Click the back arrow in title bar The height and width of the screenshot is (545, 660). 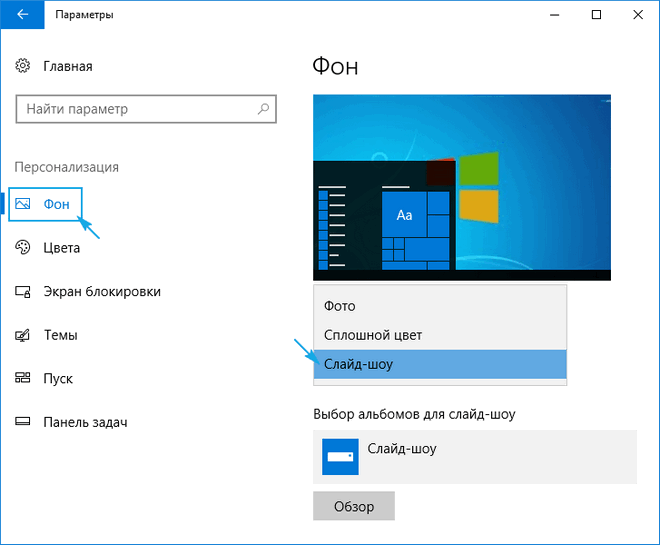coord(22,15)
